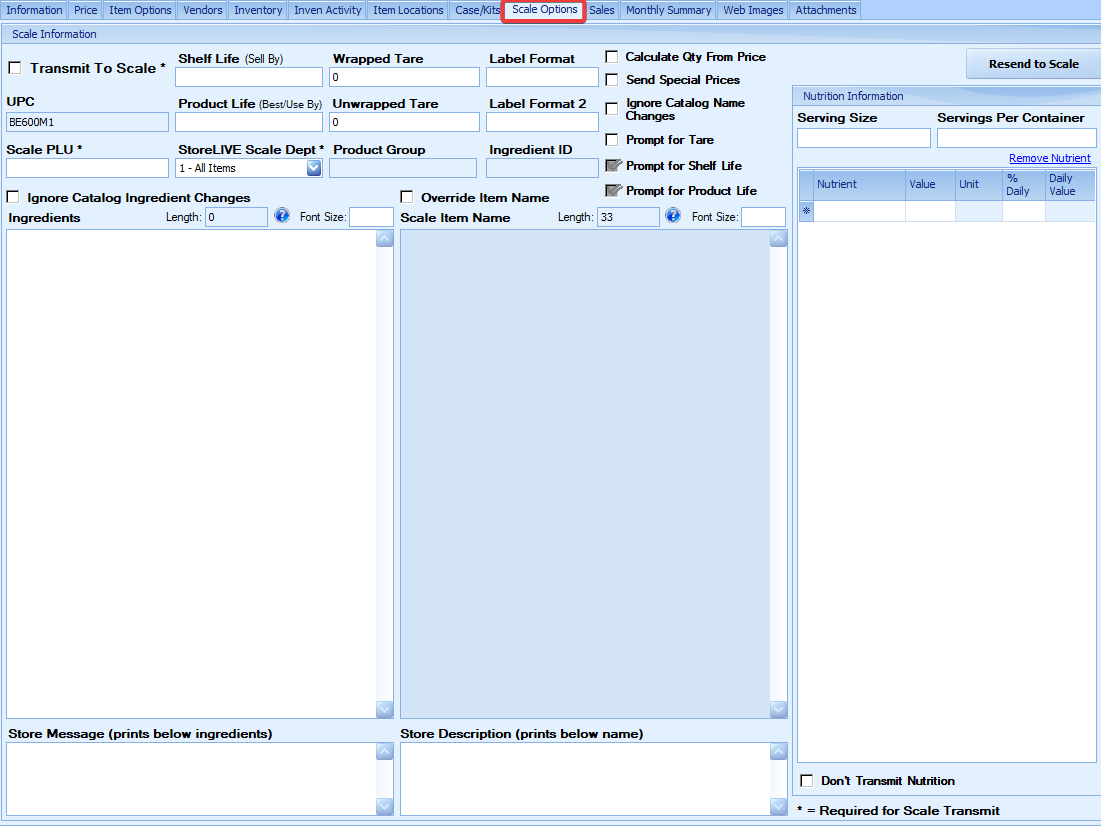Click the Scale PLU input field
The width and height of the screenshot is (1101, 826).
[87, 168]
